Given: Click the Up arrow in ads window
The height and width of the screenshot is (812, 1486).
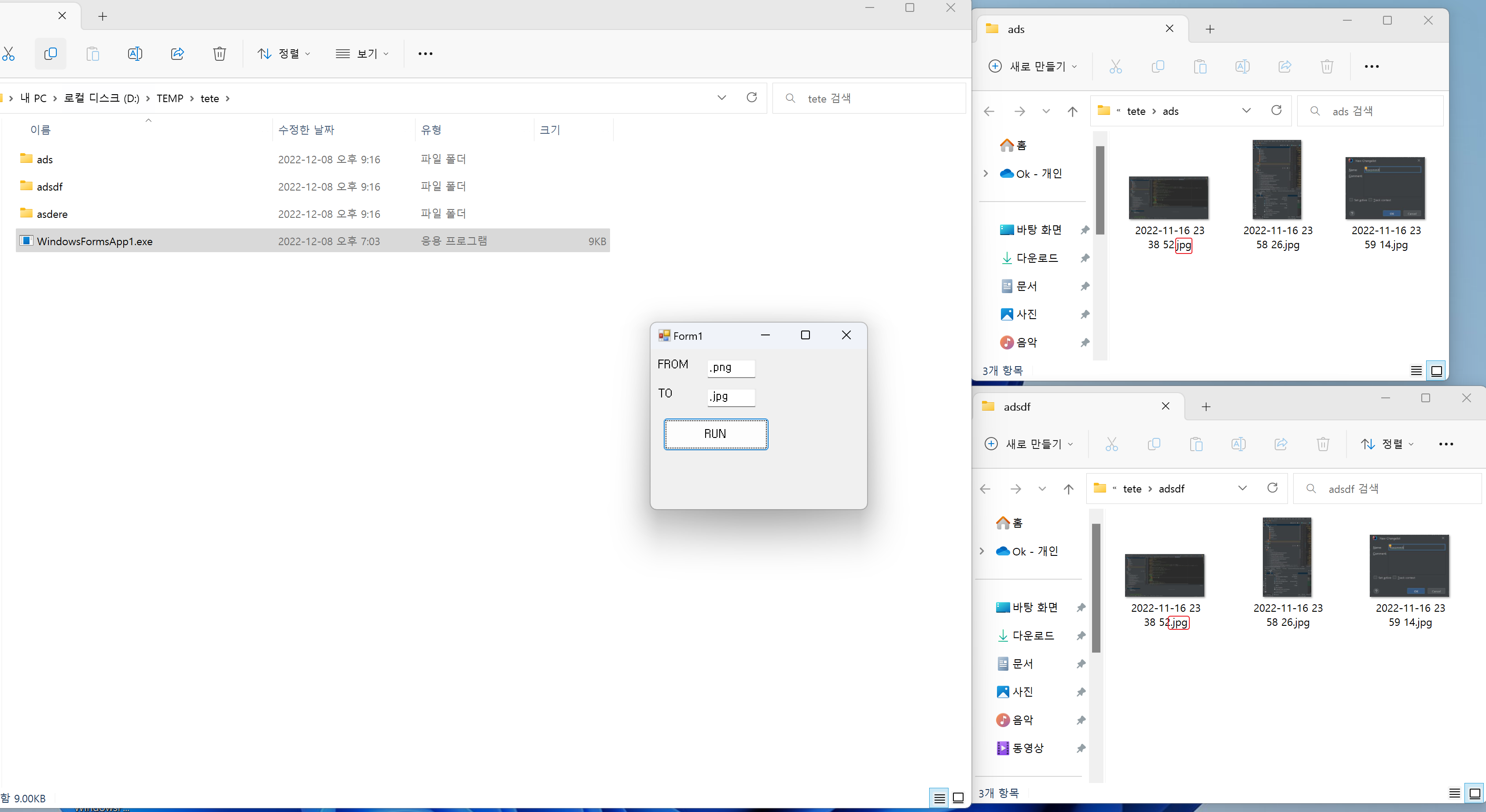Looking at the screenshot, I should pos(1072,111).
